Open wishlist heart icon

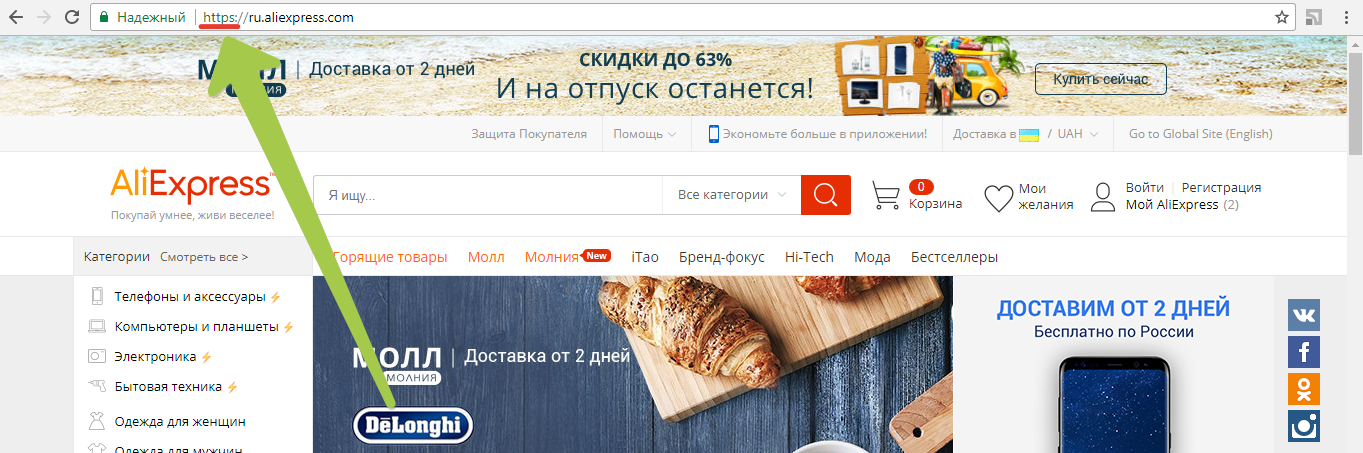click(x=998, y=198)
